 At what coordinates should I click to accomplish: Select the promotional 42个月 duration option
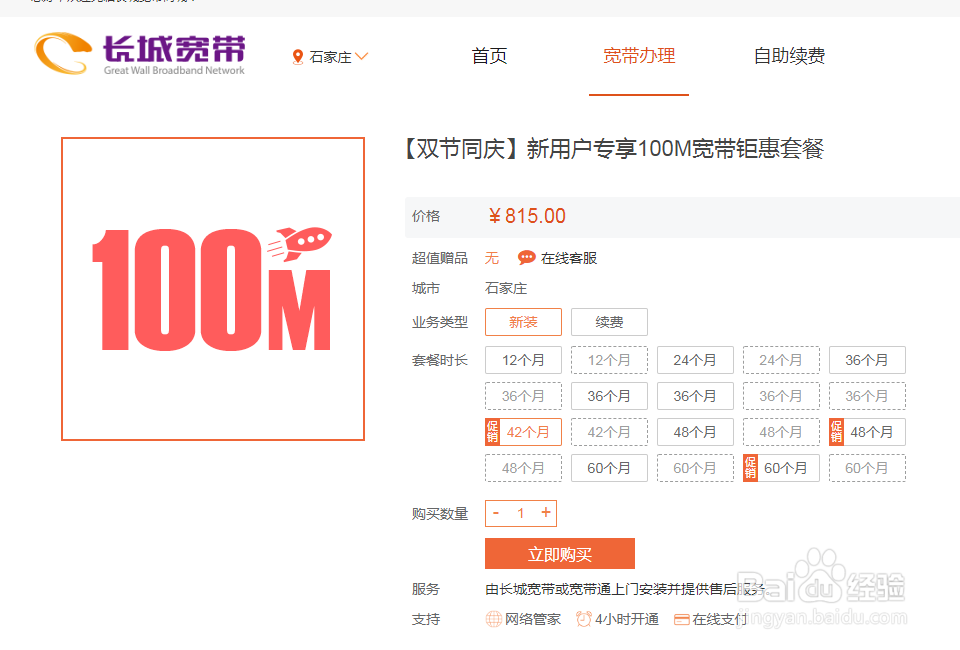pos(523,432)
